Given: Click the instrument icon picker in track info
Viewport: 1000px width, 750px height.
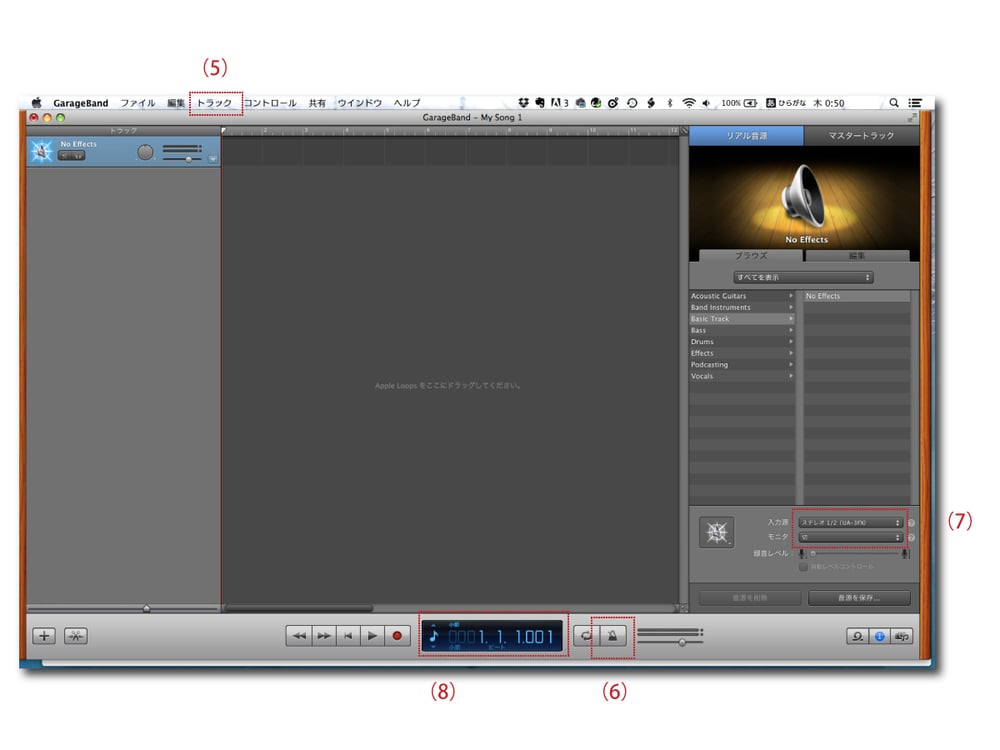Looking at the screenshot, I should (x=716, y=533).
